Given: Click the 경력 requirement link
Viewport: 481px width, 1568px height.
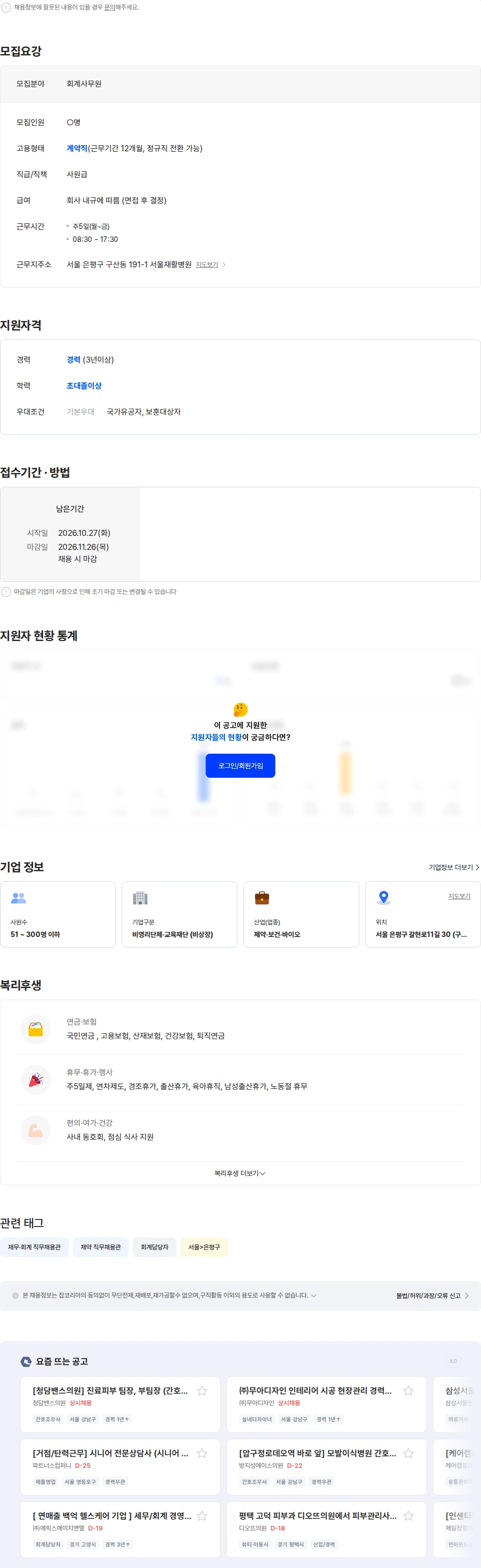Looking at the screenshot, I should click(x=74, y=360).
